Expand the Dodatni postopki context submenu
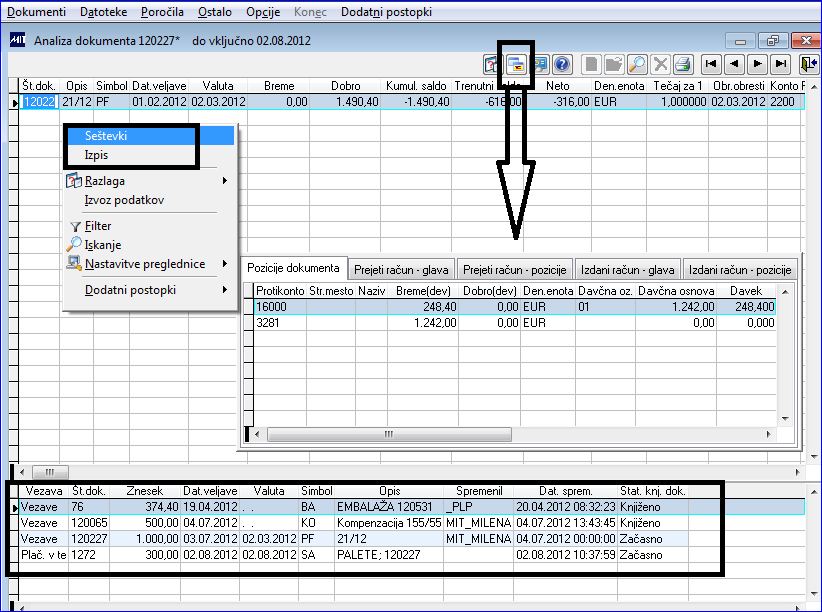822x612 pixels. [x=225, y=289]
